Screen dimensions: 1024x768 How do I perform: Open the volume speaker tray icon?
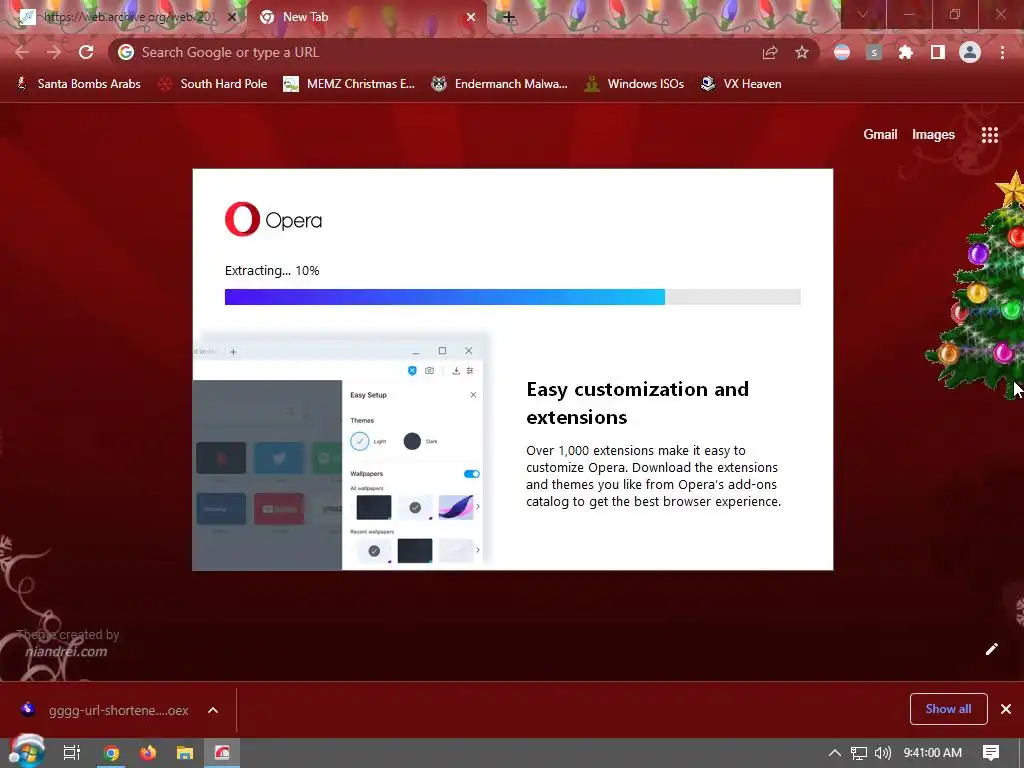(x=882, y=753)
